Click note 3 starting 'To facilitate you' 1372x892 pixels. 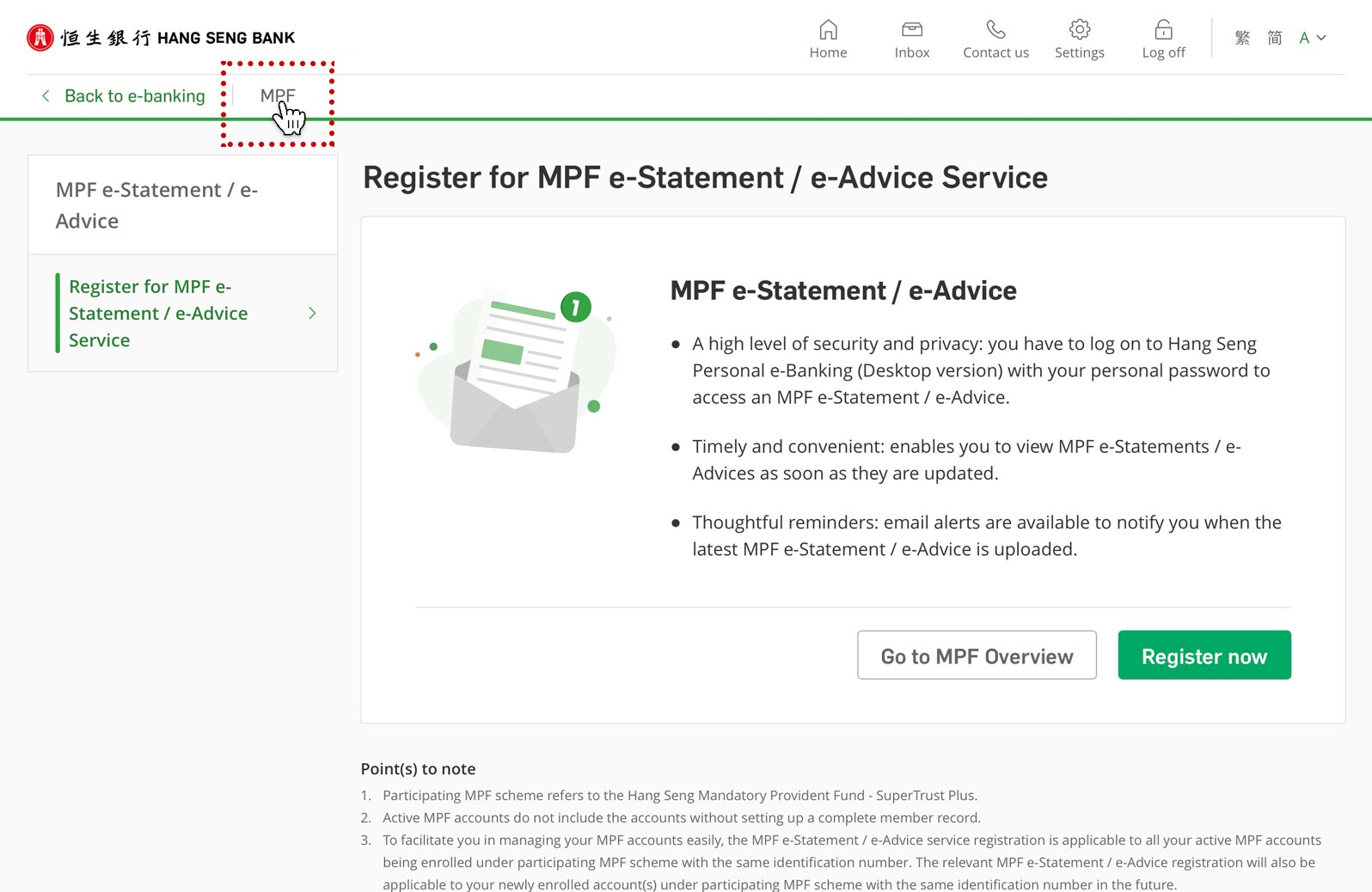coord(852,863)
